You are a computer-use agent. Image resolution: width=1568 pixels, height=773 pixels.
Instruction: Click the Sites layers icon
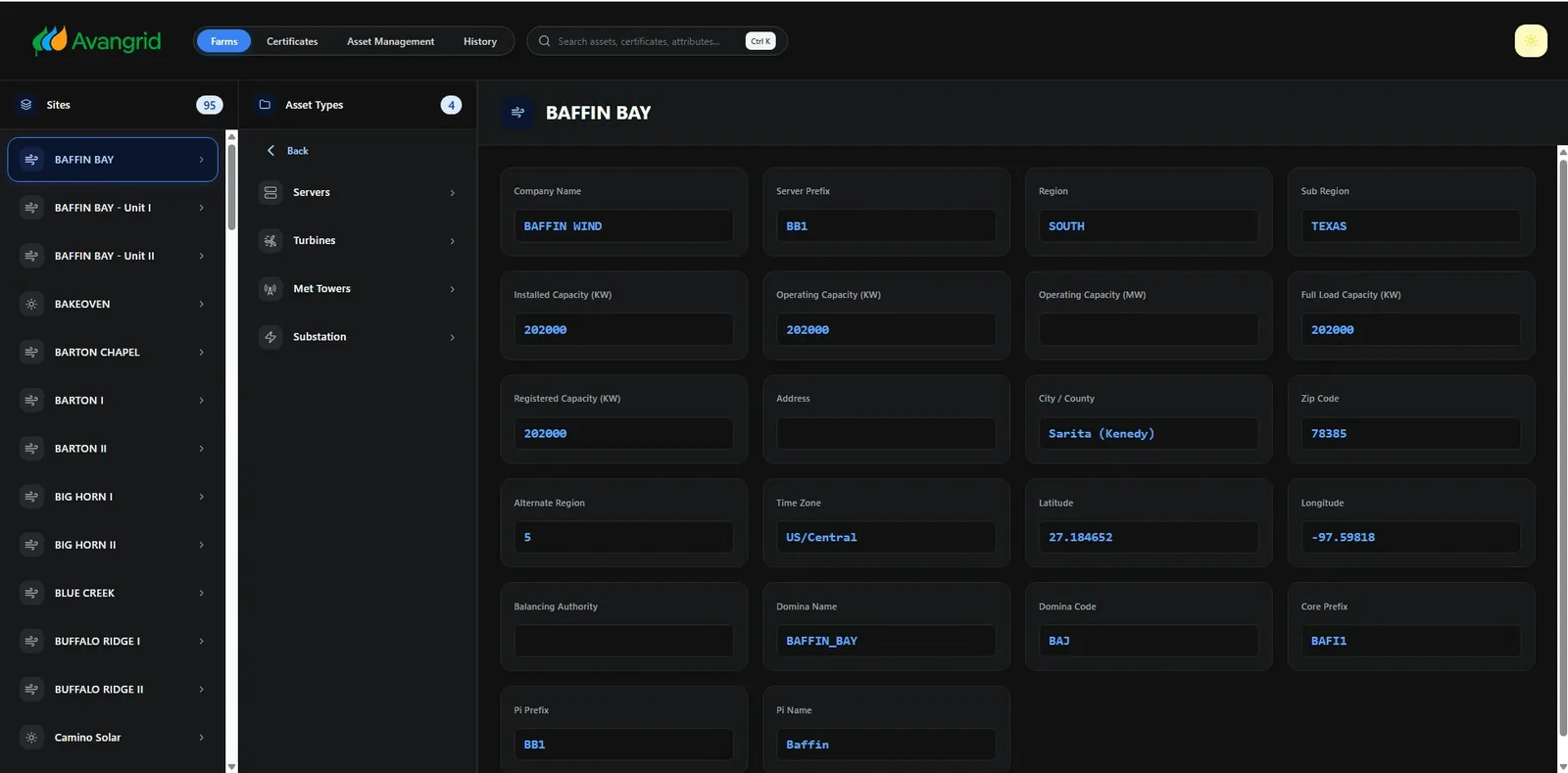26,105
